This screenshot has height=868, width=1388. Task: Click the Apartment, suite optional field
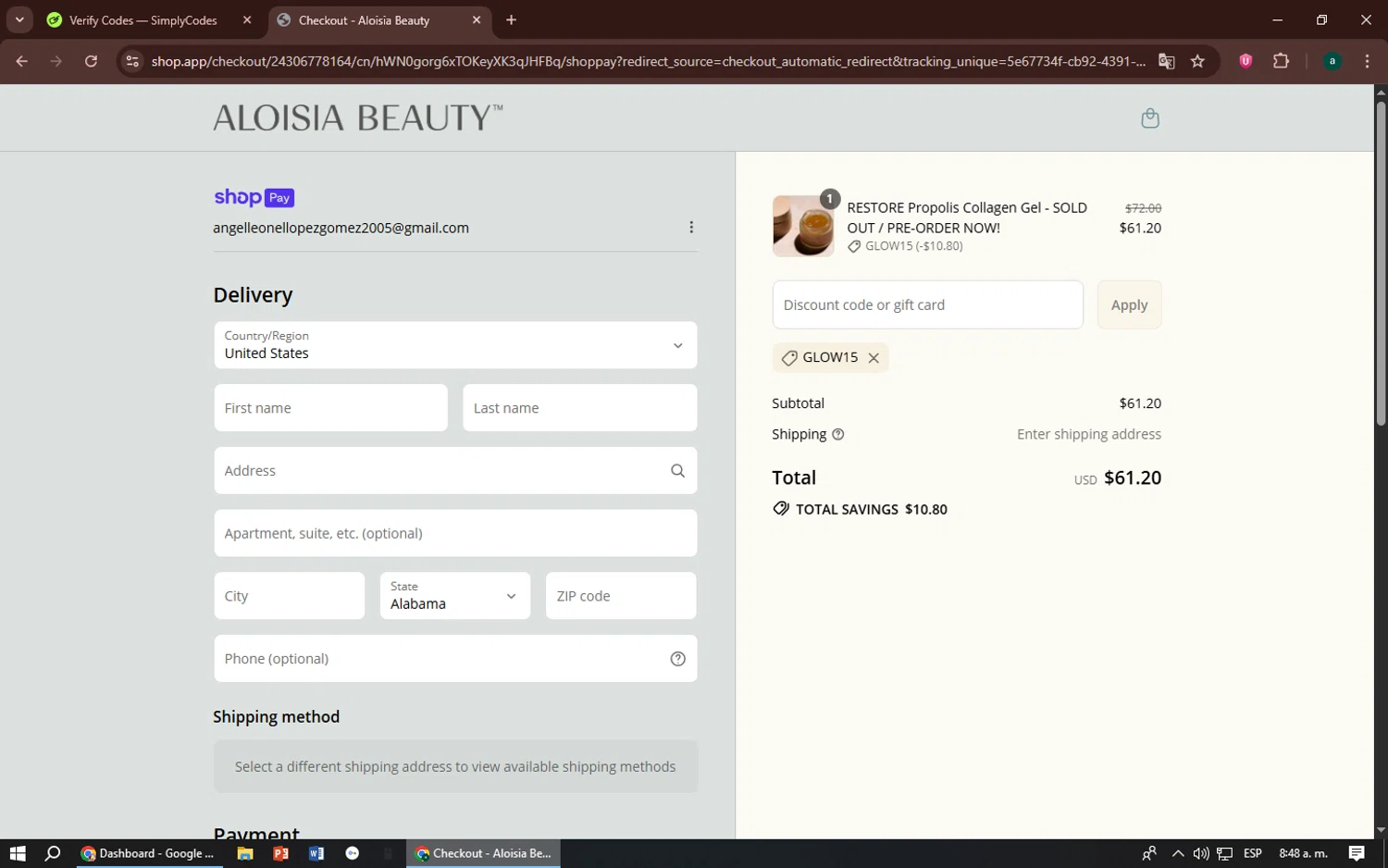point(455,533)
